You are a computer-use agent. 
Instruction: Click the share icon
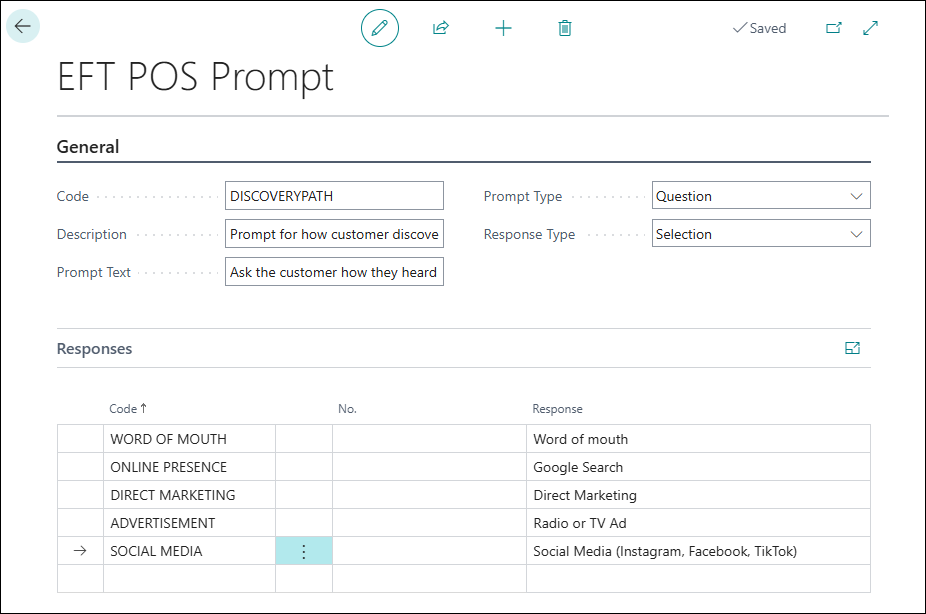pyautogui.click(x=441, y=28)
